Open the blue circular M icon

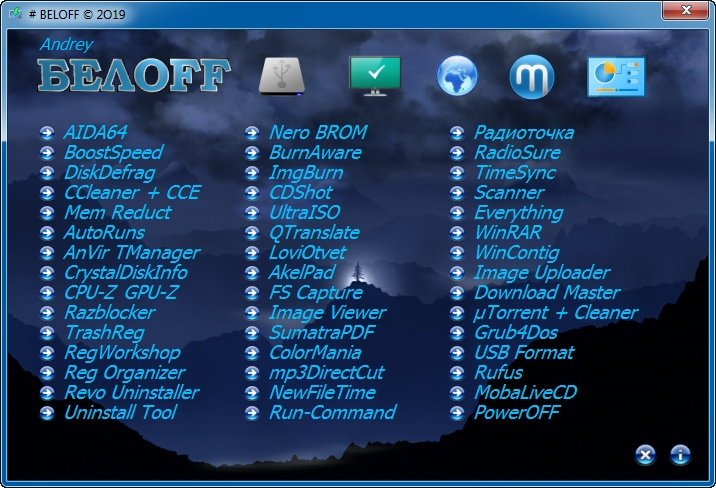[x=531, y=77]
